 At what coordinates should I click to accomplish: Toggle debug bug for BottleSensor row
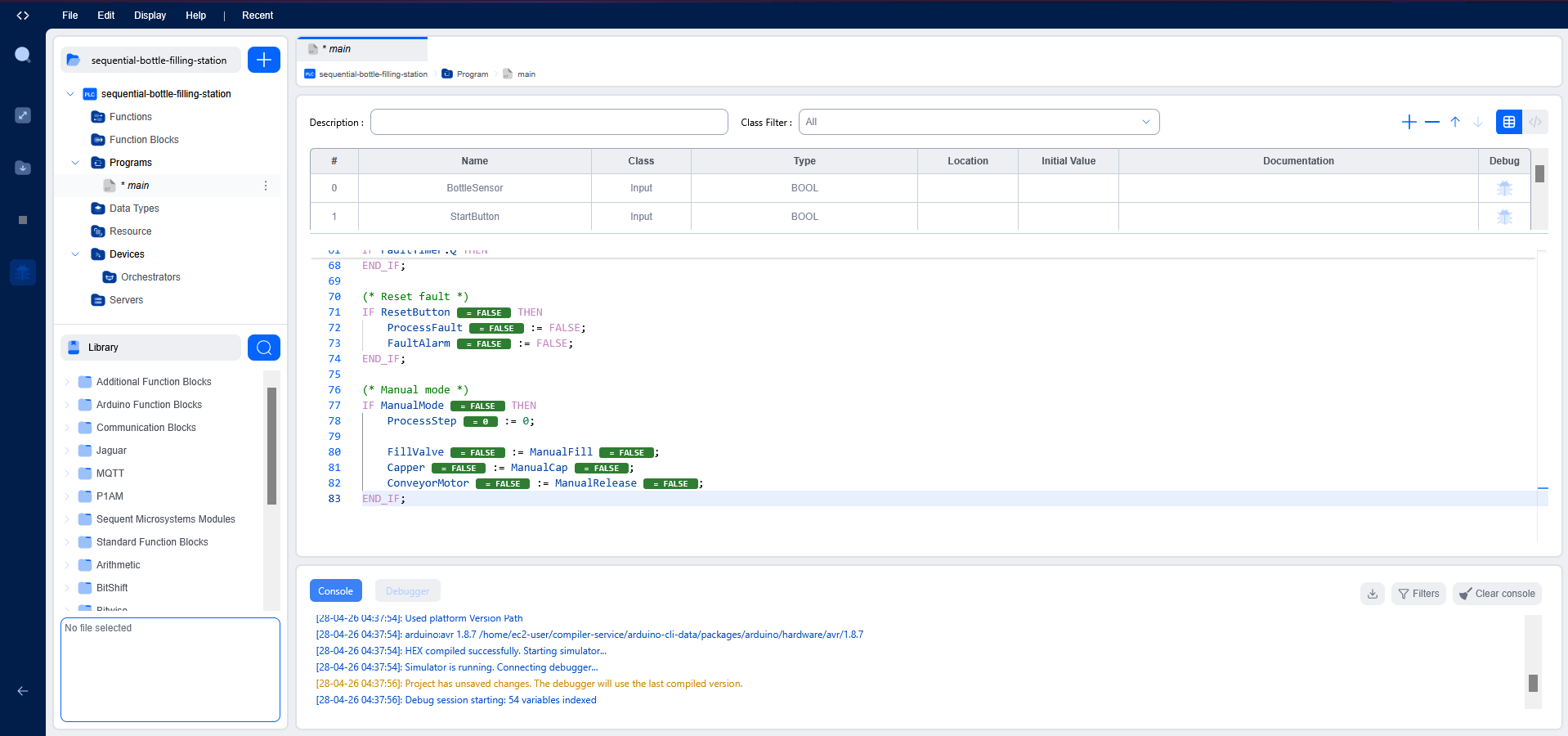(x=1504, y=188)
